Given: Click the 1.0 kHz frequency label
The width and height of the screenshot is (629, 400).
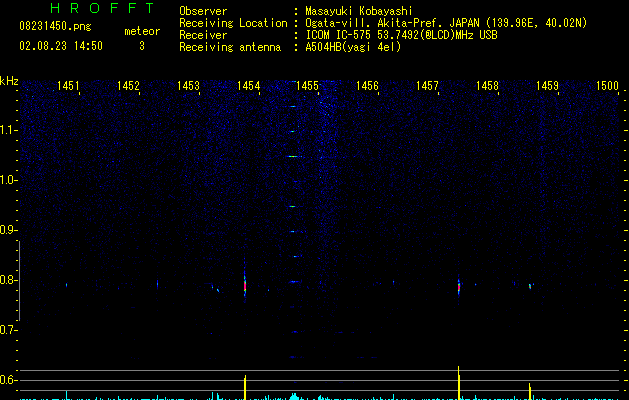Looking at the screenshot, I should [8, 180].
